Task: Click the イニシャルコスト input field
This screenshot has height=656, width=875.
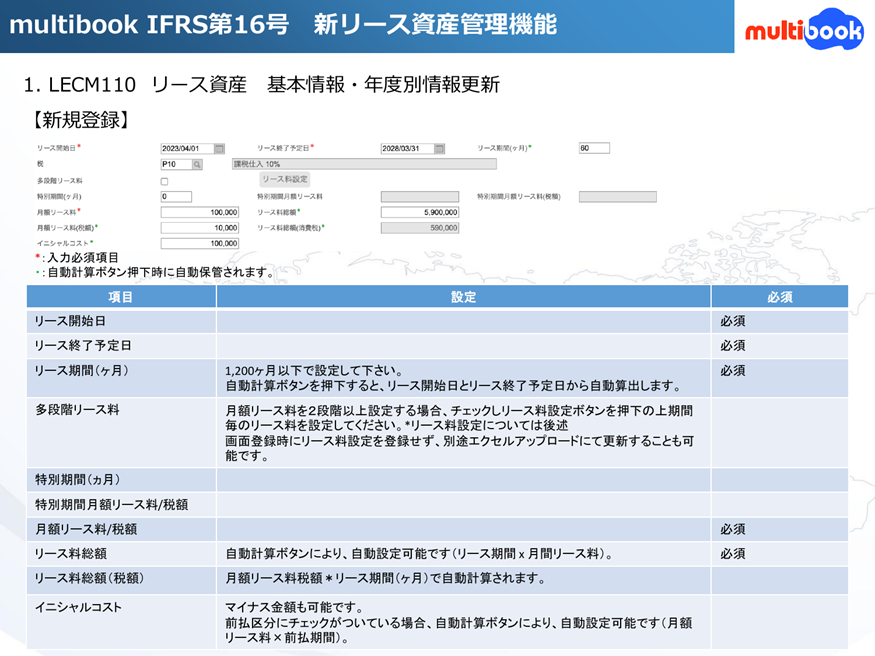Action: [200, 243]
